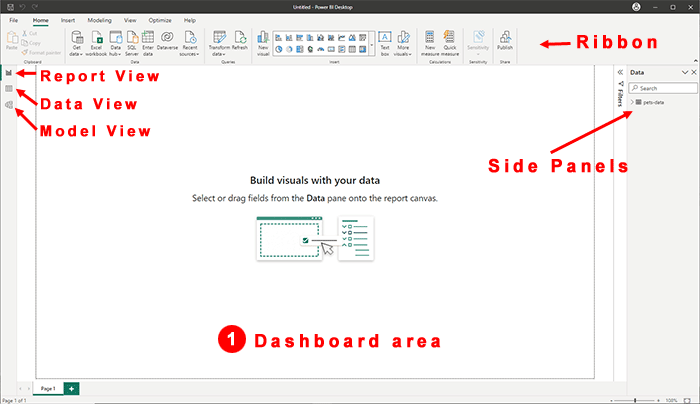Open the Modeling ribbon tab
This screenshot has height=404, width=700.
[99, 20]
